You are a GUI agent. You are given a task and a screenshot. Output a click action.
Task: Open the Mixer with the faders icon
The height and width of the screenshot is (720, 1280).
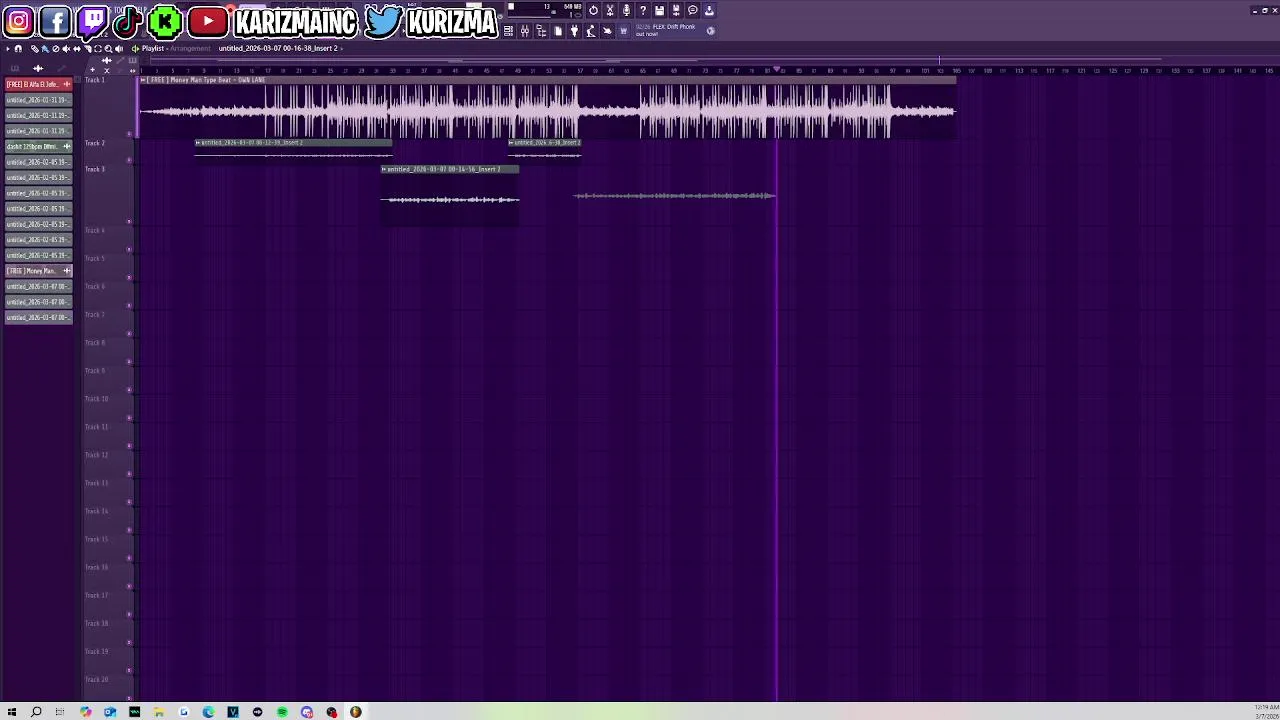pos(526,31)
